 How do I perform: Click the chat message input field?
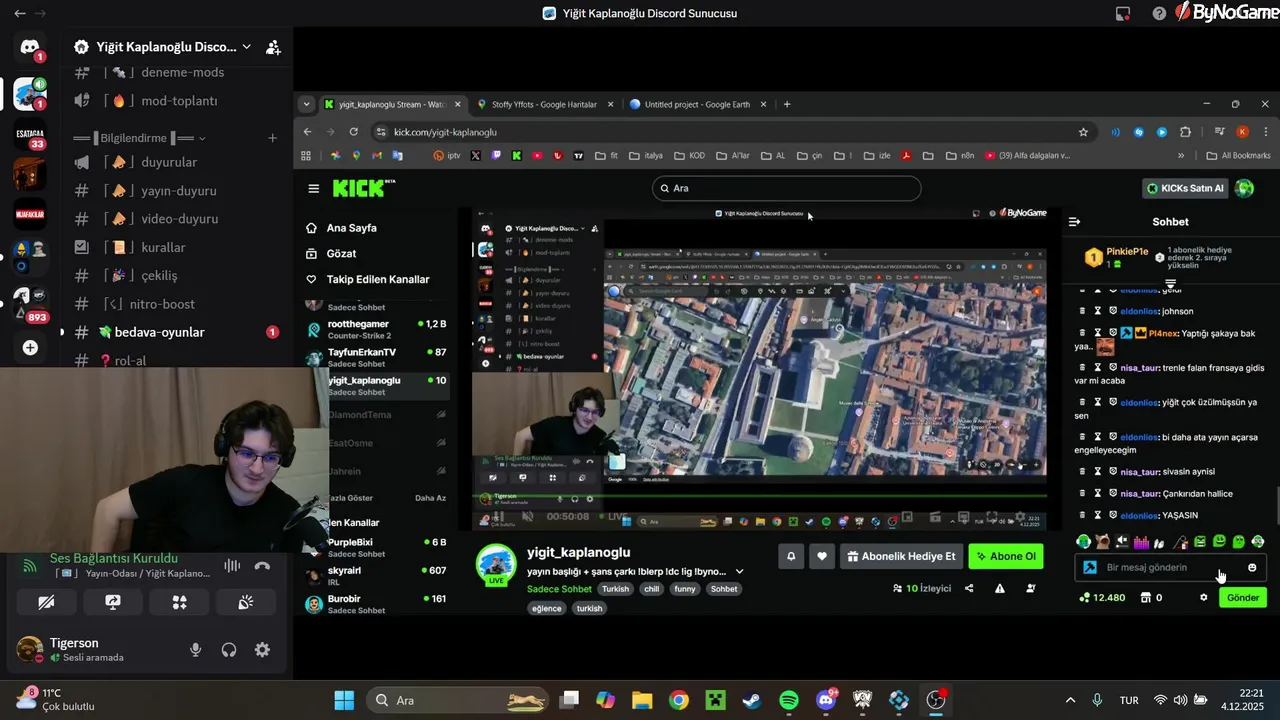[1170, 567]
